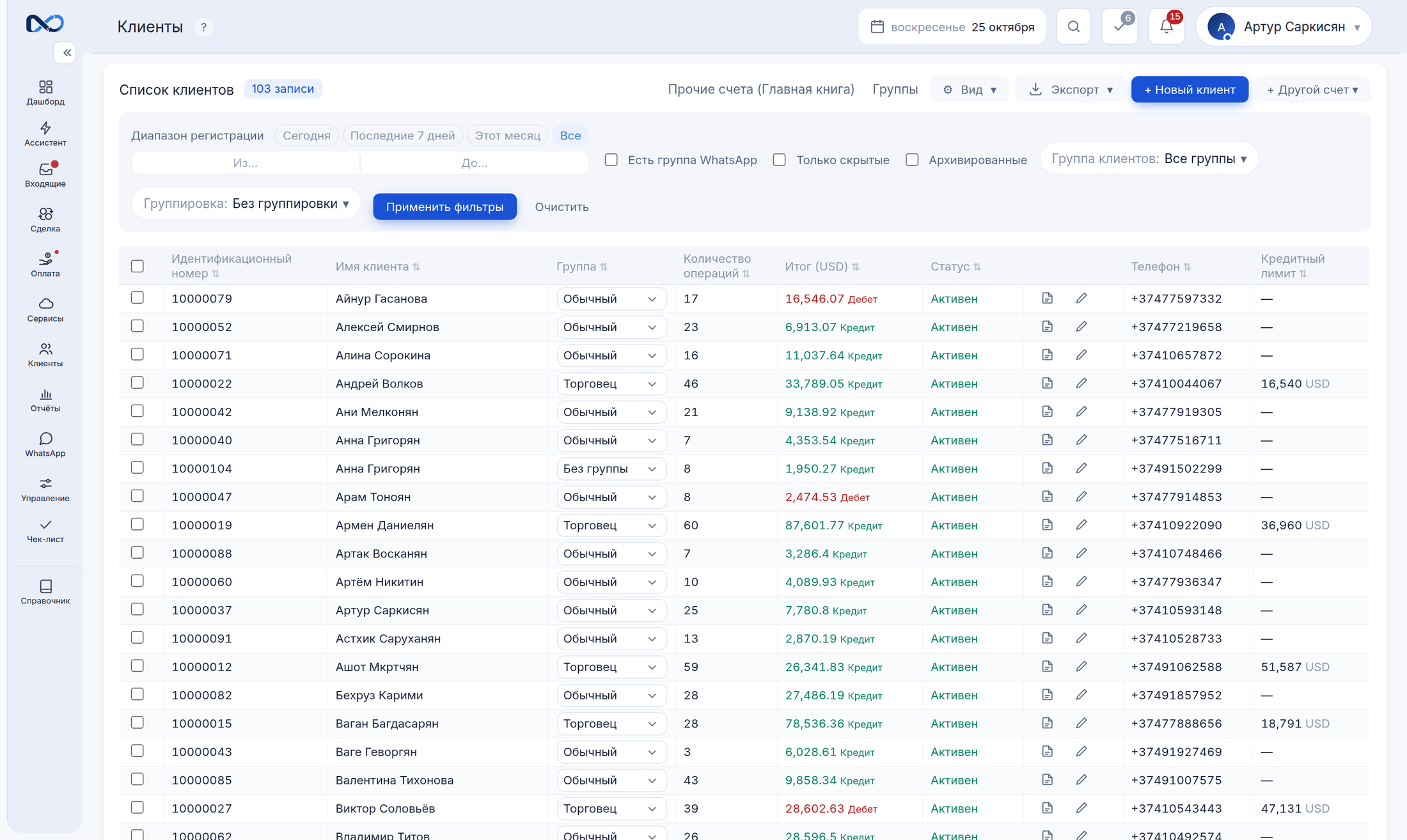This screenshot has width=1407, height=840.
Task: Open the Ассистент lightning icon
Action: pos(45,134)
